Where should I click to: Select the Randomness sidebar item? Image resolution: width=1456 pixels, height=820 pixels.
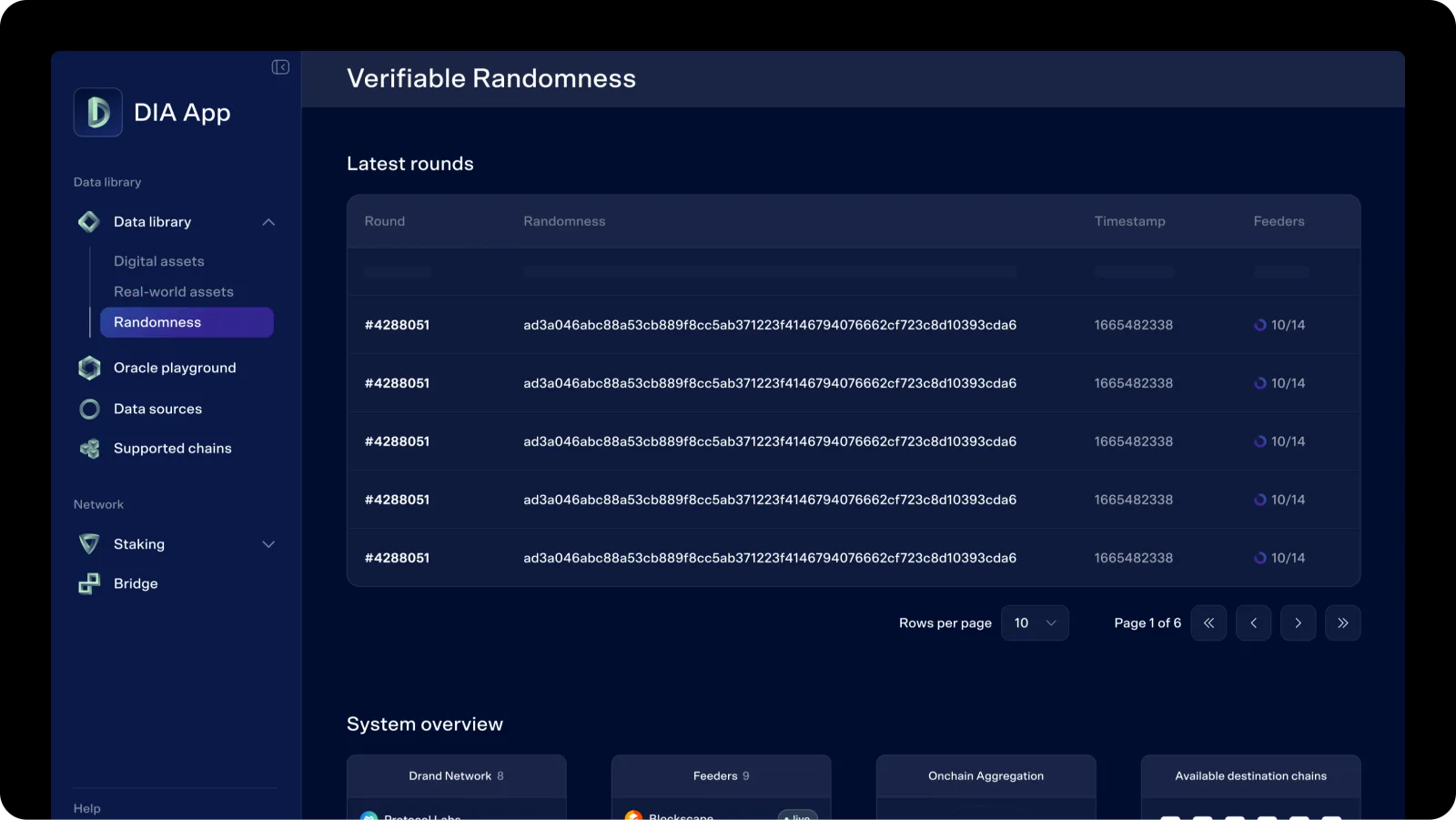point(187,322)
